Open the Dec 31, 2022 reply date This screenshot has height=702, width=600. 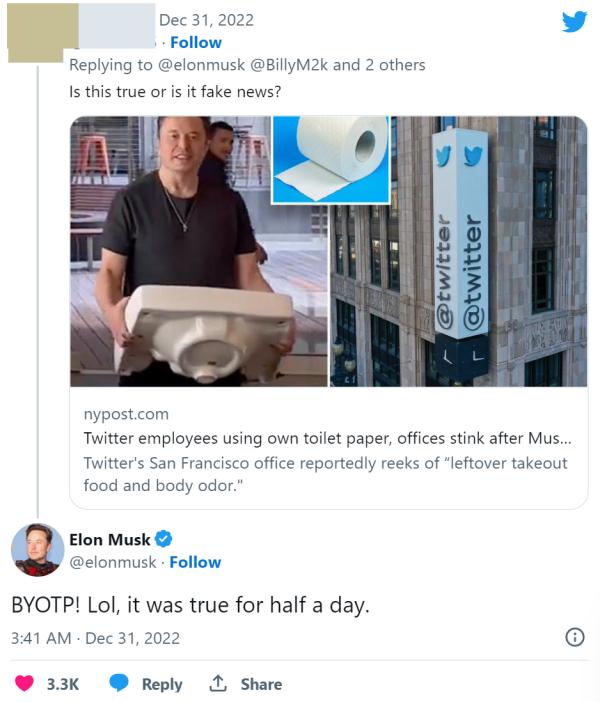click(206, 19)
